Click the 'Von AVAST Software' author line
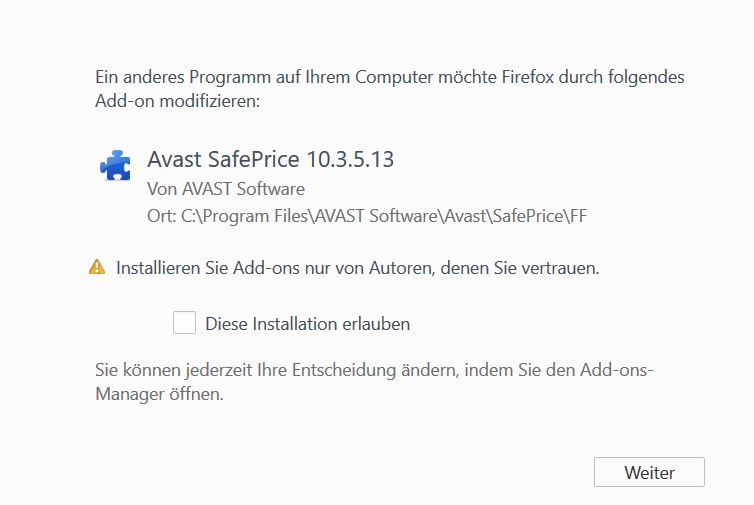The image size is (754, 505). pos(226,188)
